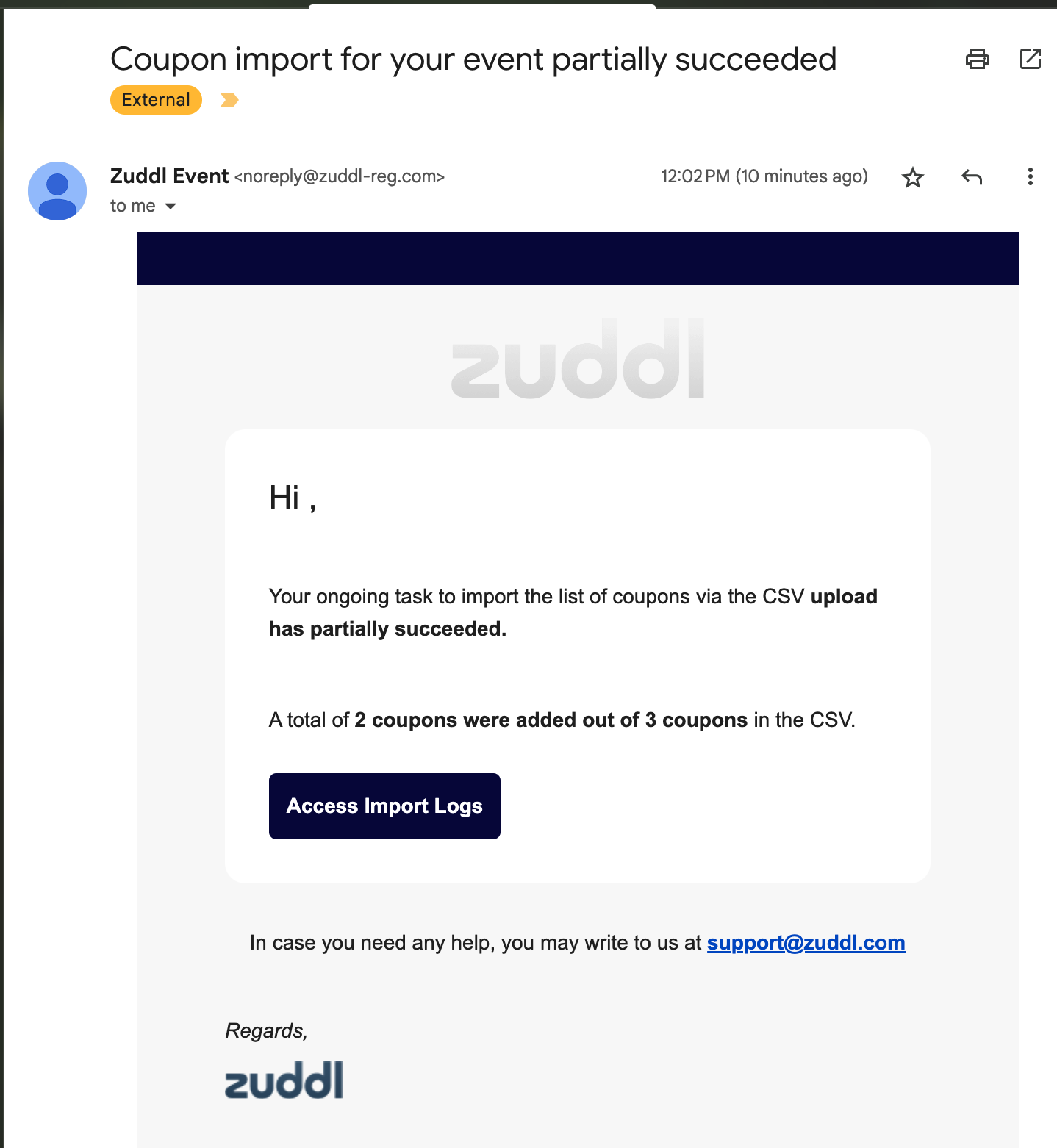
Task: Click the dark navy banner strip
Action: point(578,259)
